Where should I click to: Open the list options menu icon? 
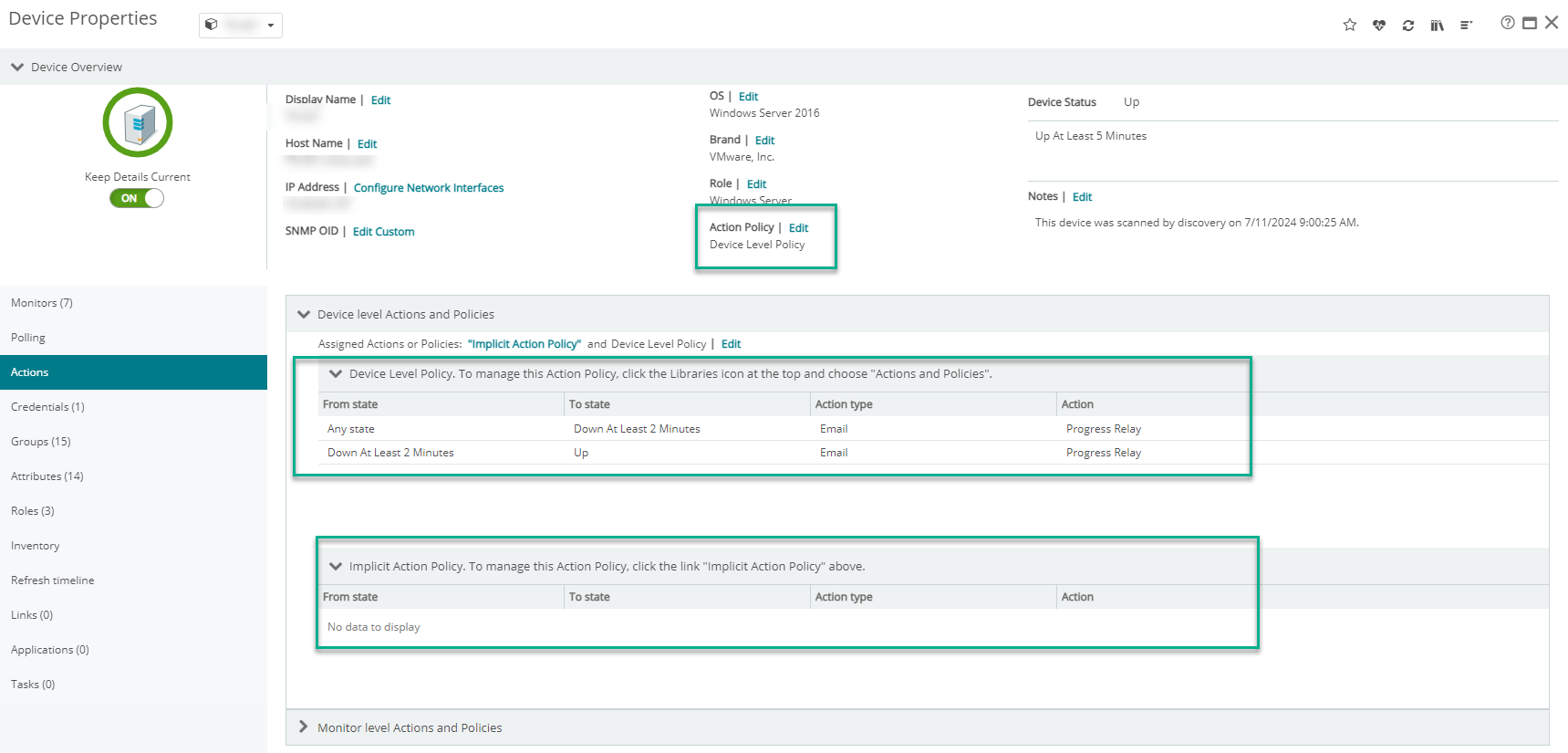[x=1467, y=26]
